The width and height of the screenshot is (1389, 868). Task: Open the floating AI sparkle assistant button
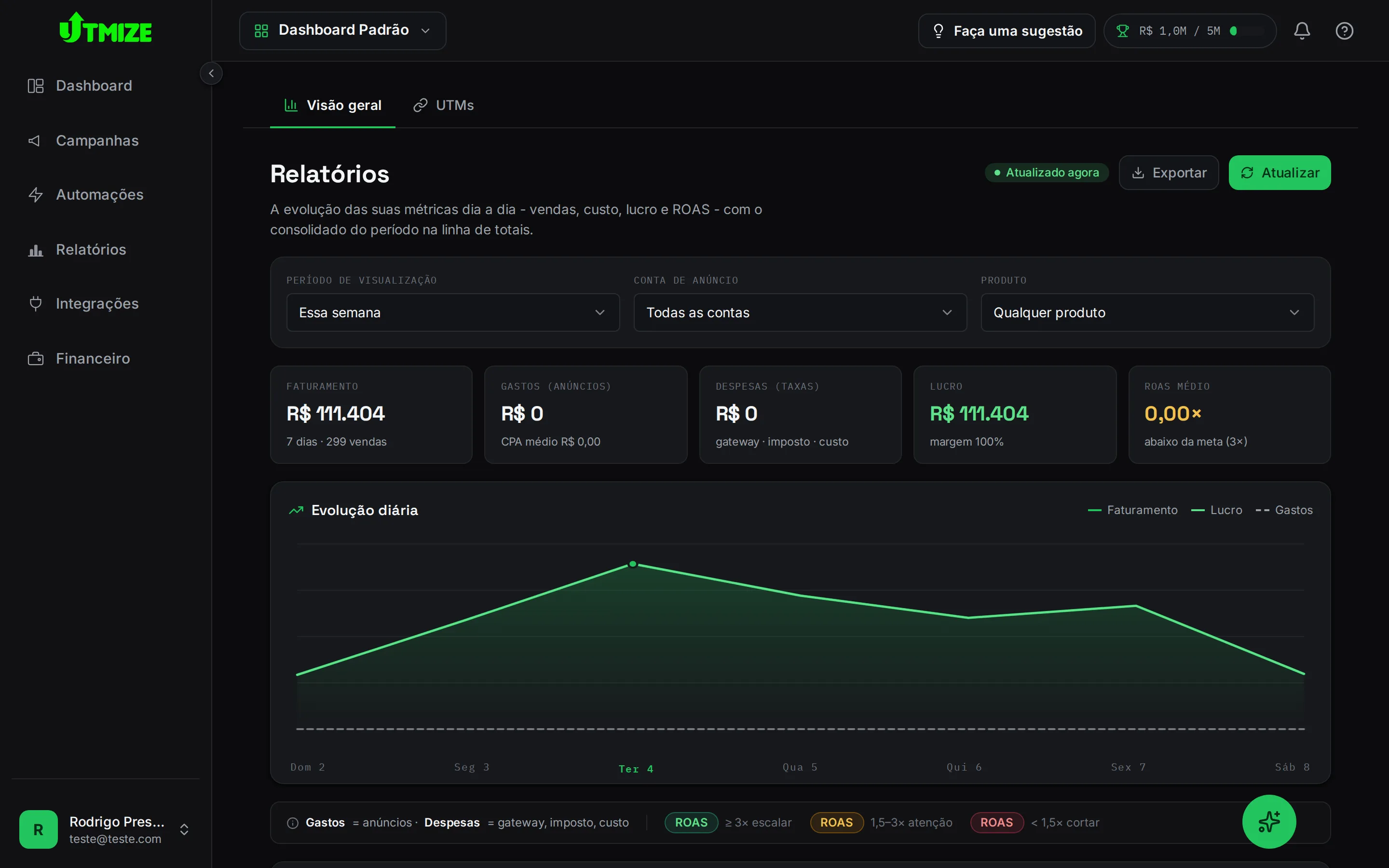(1269, 822)
